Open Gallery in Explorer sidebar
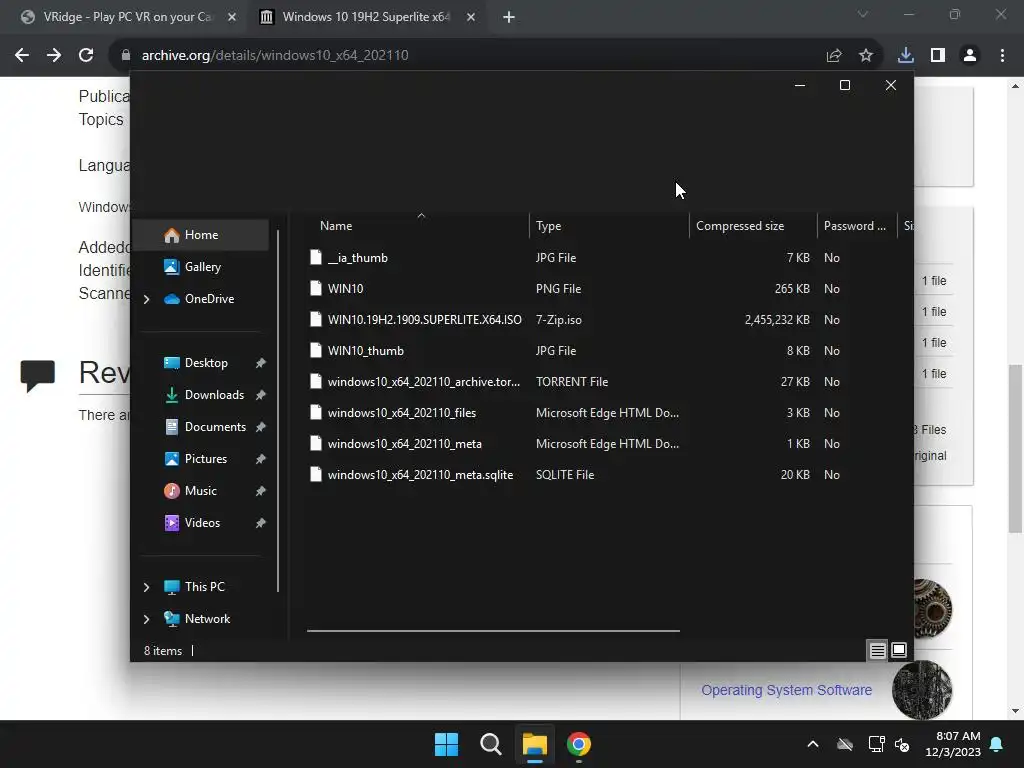Image resolution: width=1024 pixels, height=768 pixels. click(x=200, y=267)
